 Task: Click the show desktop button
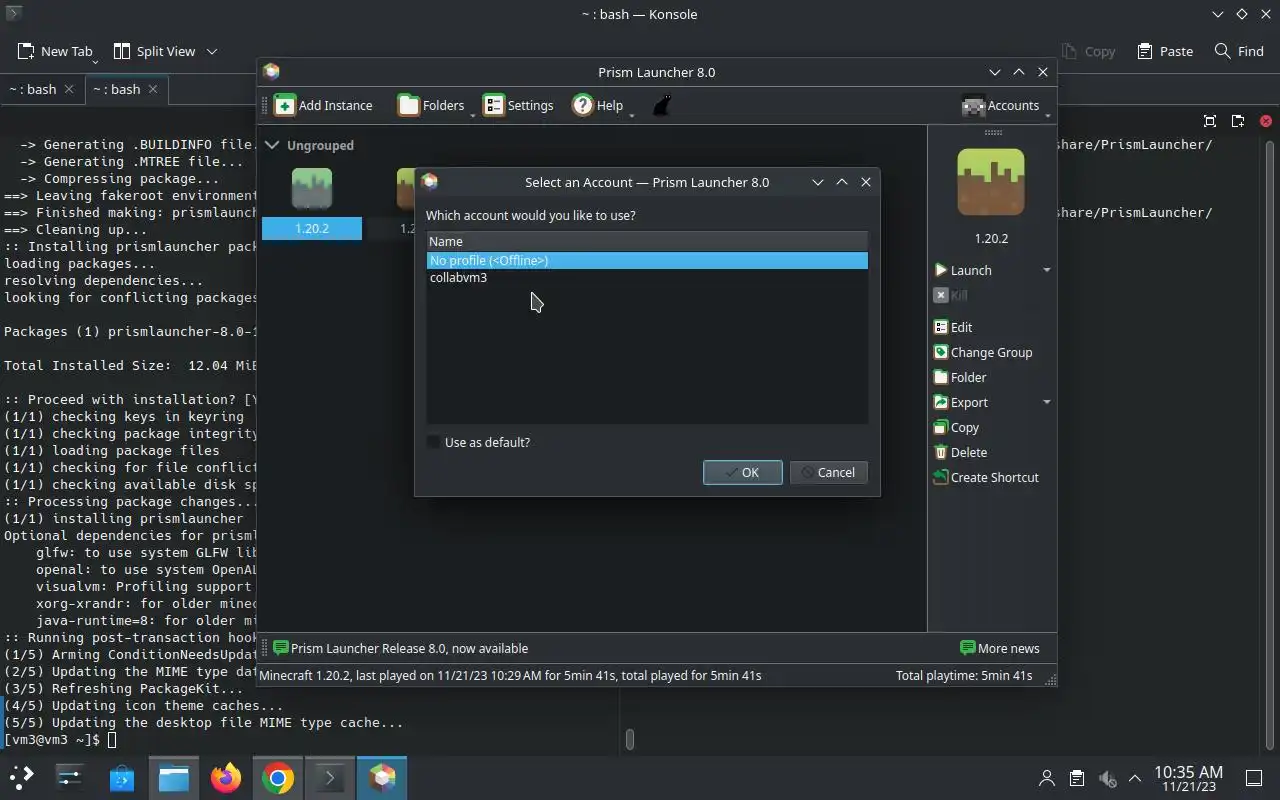click(1253, 778)
